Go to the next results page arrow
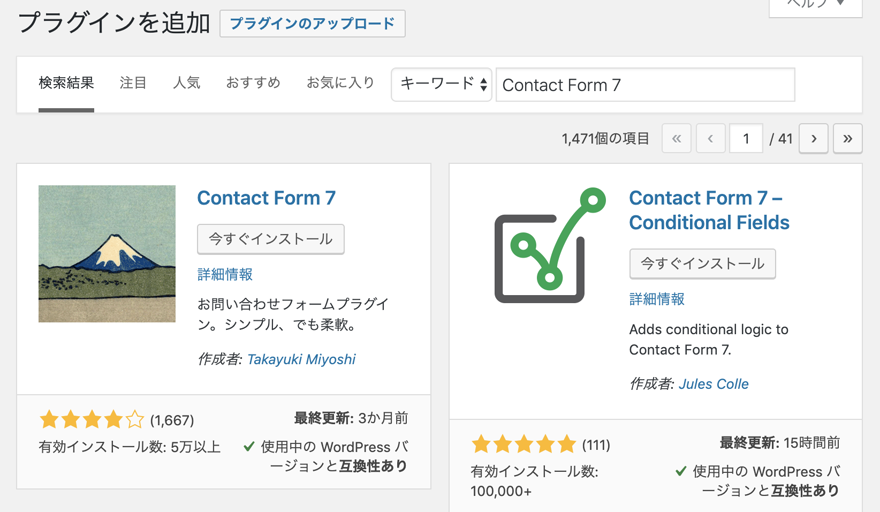Screen dimensions: 880x512 point(814,139)
